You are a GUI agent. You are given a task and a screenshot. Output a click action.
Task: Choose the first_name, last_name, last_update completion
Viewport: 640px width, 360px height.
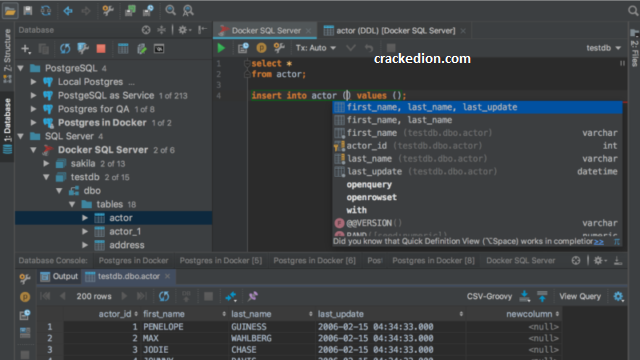pyautogui.click(x=477, y=107)
